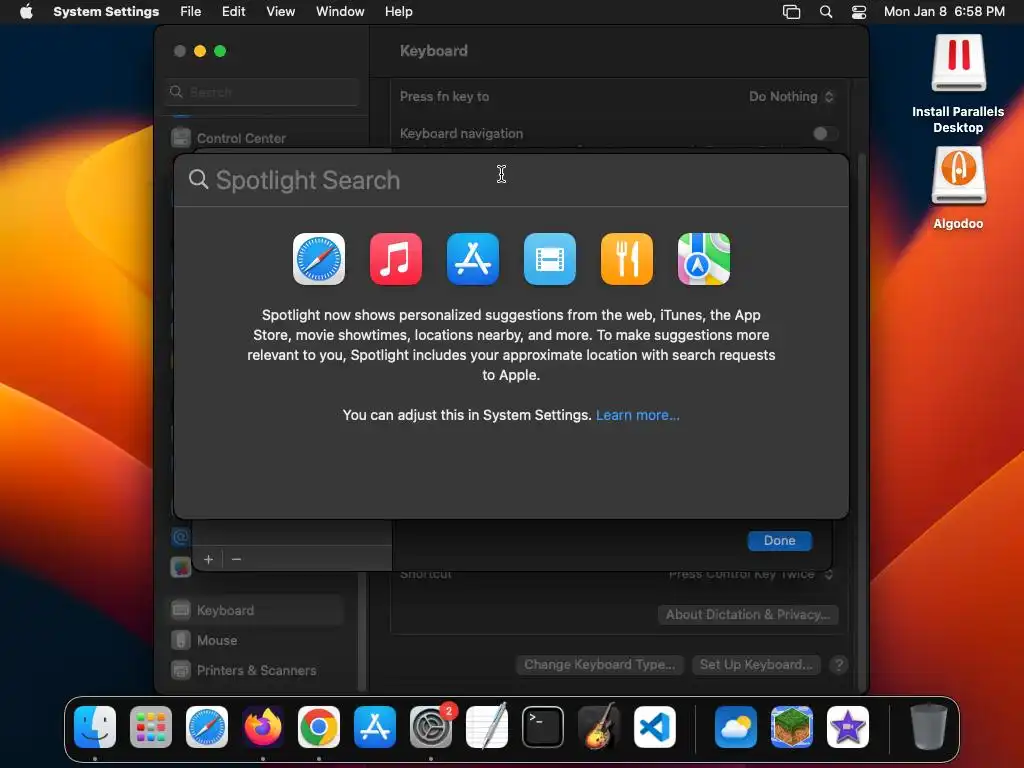1024x768 pixels.
Task: Select Printers & Scanners in sidebar
Action: click(x=256, y=670)
